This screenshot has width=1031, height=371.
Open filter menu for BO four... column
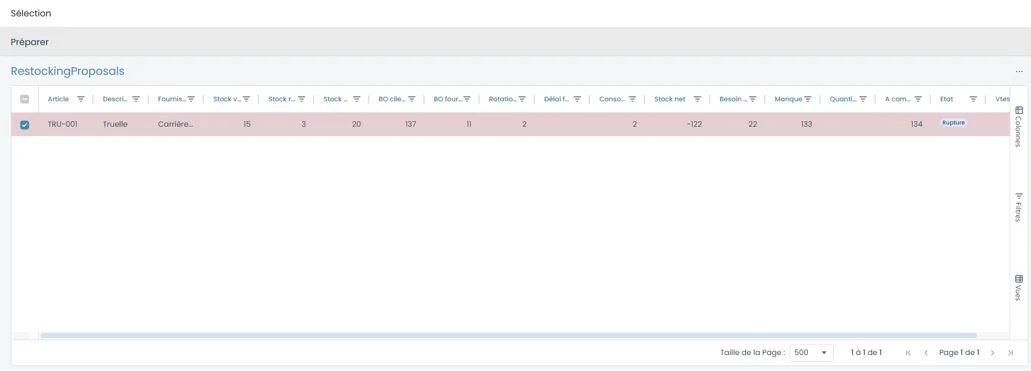(x=467, y=99)
